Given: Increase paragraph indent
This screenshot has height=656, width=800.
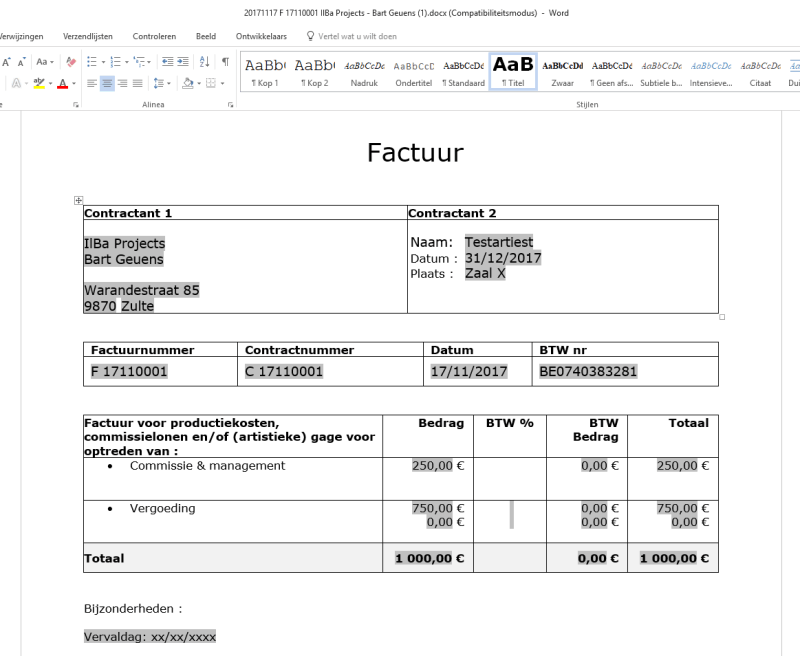Looking at the screenshot, I should (183, 62).
